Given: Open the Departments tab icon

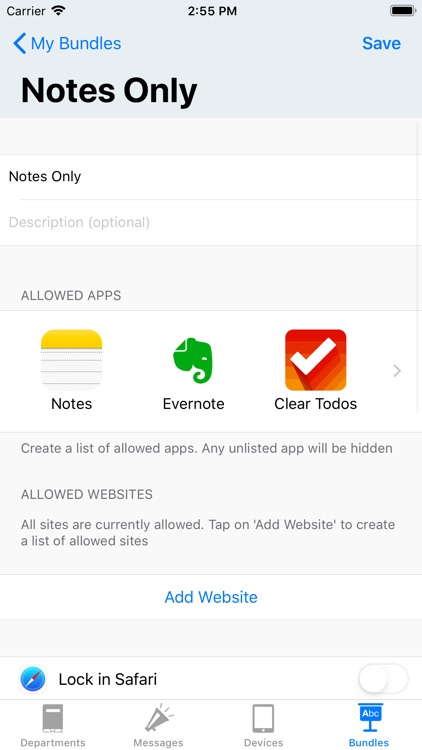Looking at the screenshot, I should tap(53, 718).
